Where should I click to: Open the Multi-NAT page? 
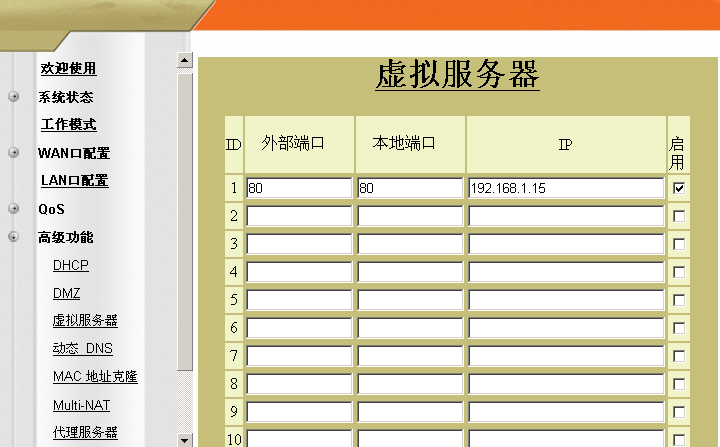pyautogui.click(x=81, y=405)
